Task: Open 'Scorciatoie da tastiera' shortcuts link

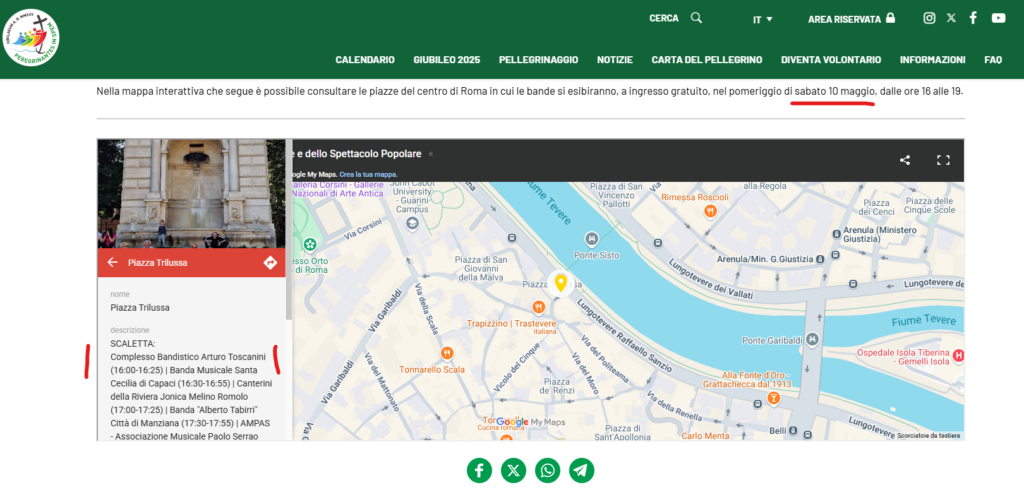Action: pos(928,435)
